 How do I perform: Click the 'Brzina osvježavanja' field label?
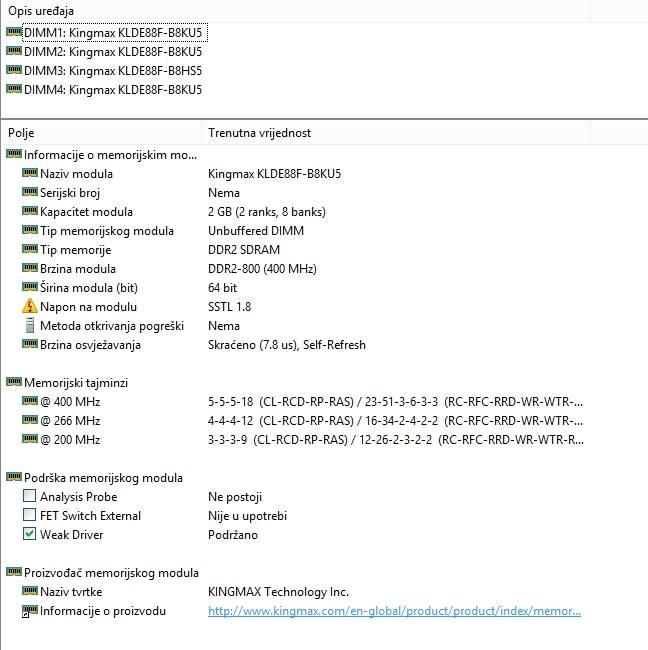(90, 345)
